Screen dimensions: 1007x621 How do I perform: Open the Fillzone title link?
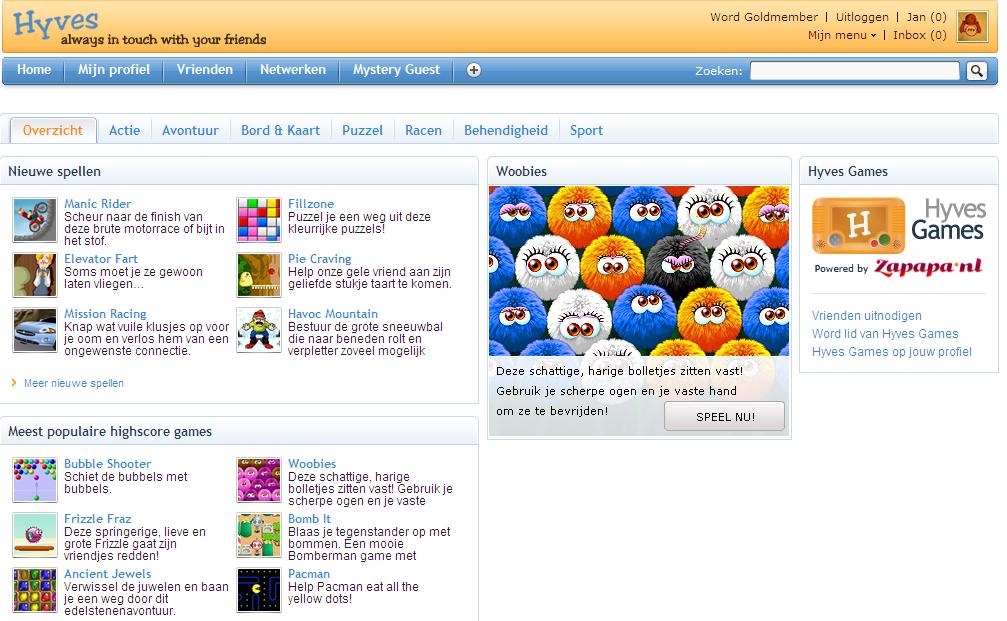311,204
